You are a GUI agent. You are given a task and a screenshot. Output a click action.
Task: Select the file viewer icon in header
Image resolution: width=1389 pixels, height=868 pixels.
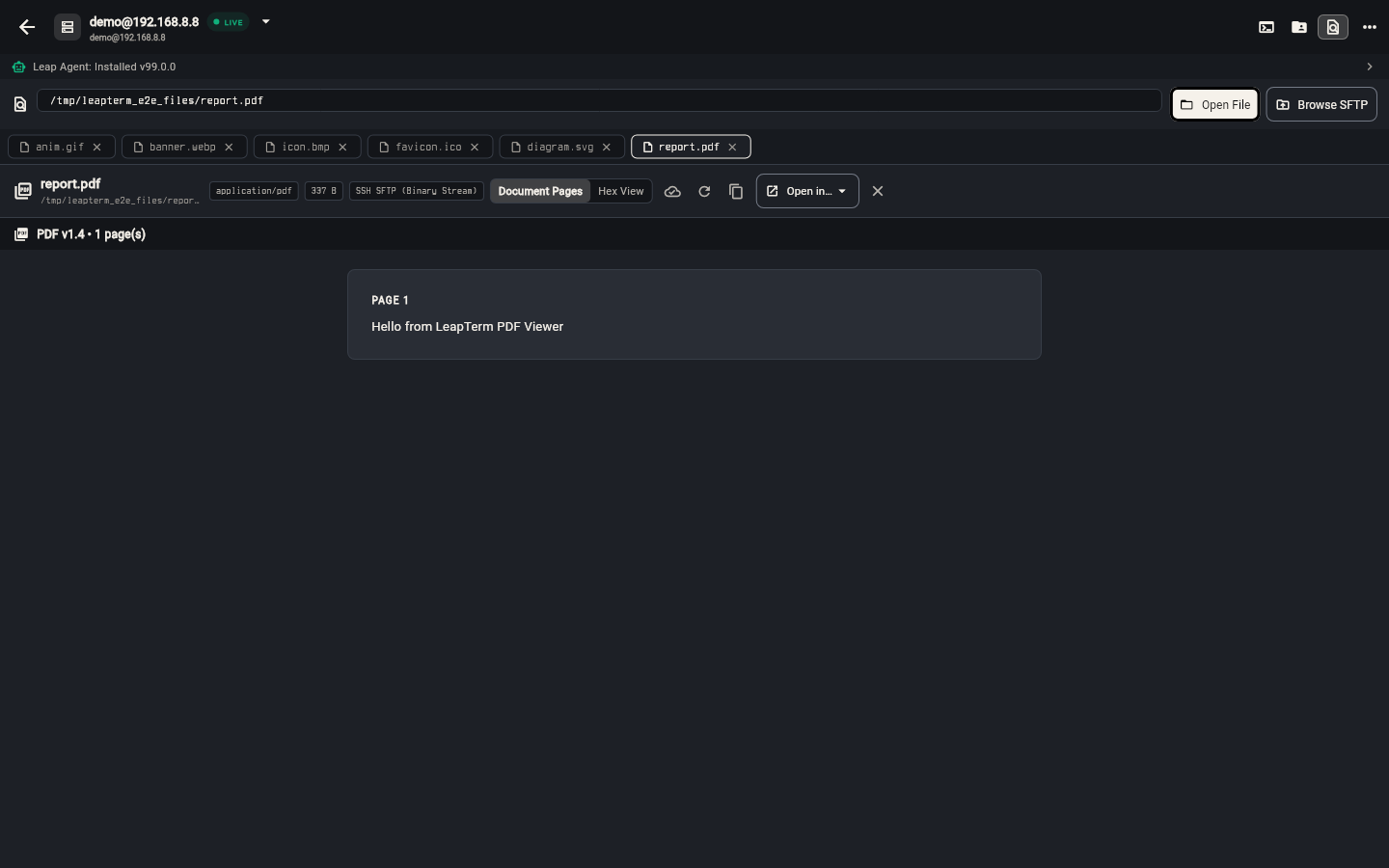click(1333, 27)
